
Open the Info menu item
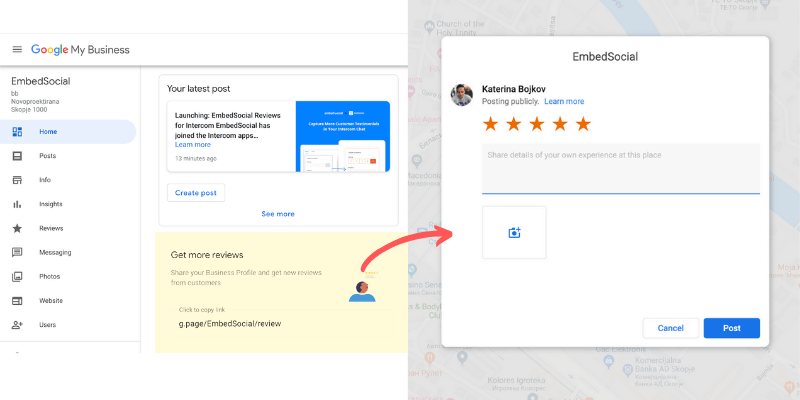68,180
